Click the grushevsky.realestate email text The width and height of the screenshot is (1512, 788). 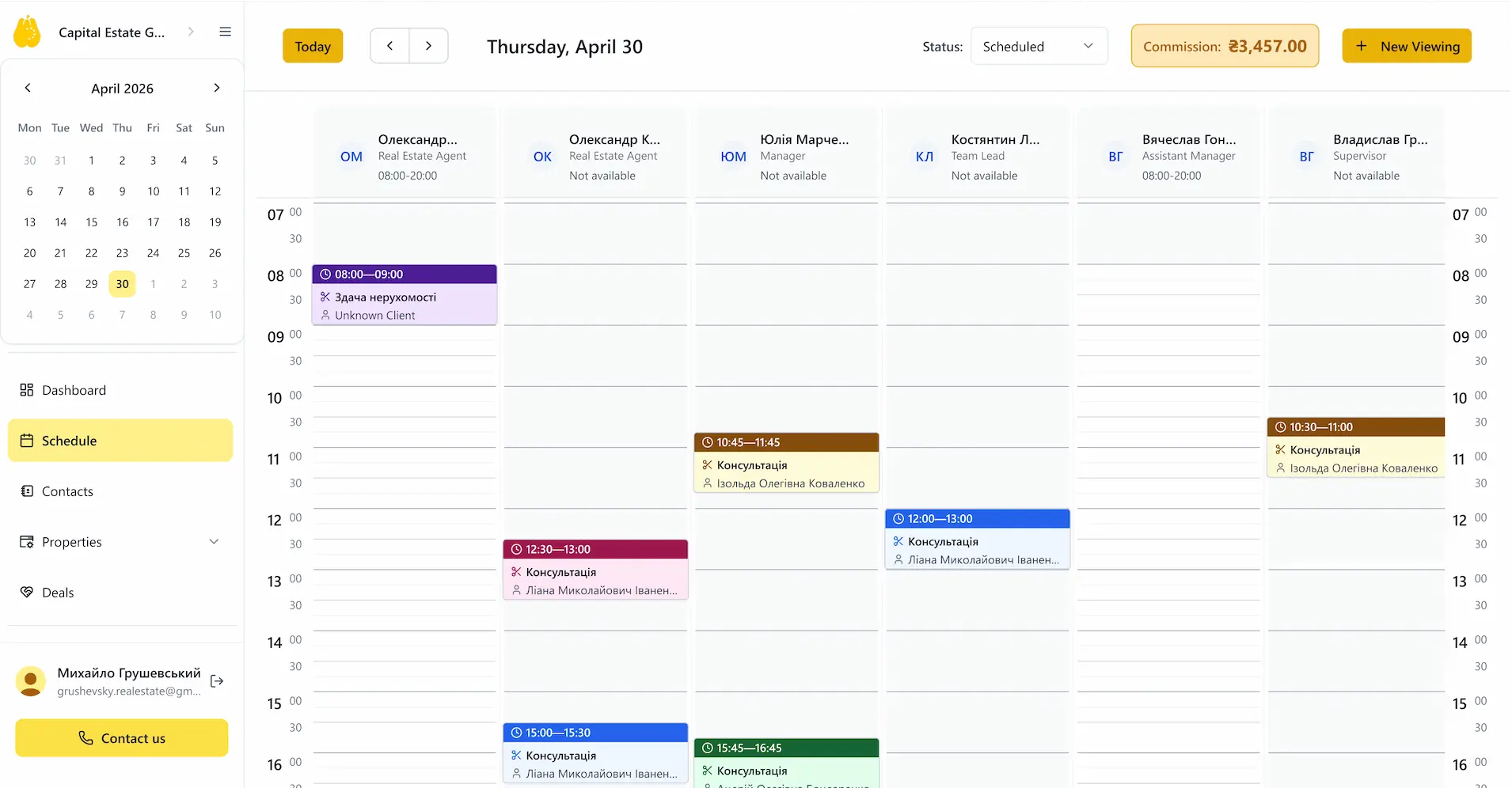click(x=129, y=691)
